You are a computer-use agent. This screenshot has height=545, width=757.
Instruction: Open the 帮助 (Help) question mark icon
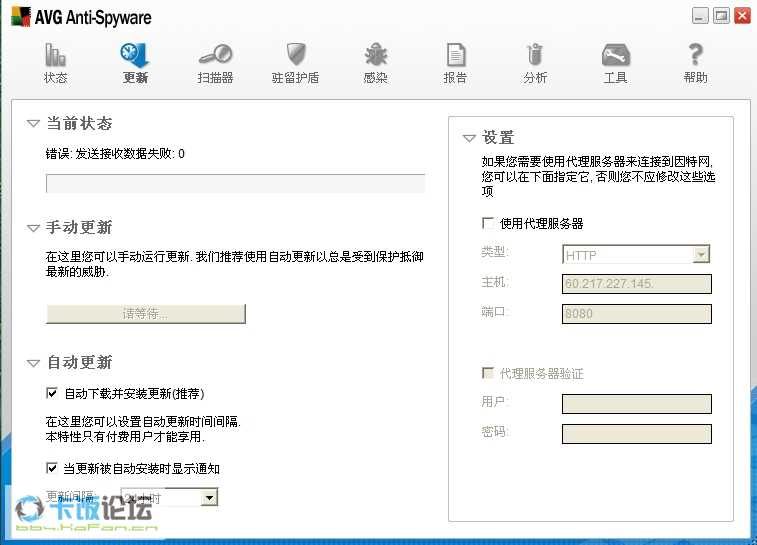click(x=696, y=55)
